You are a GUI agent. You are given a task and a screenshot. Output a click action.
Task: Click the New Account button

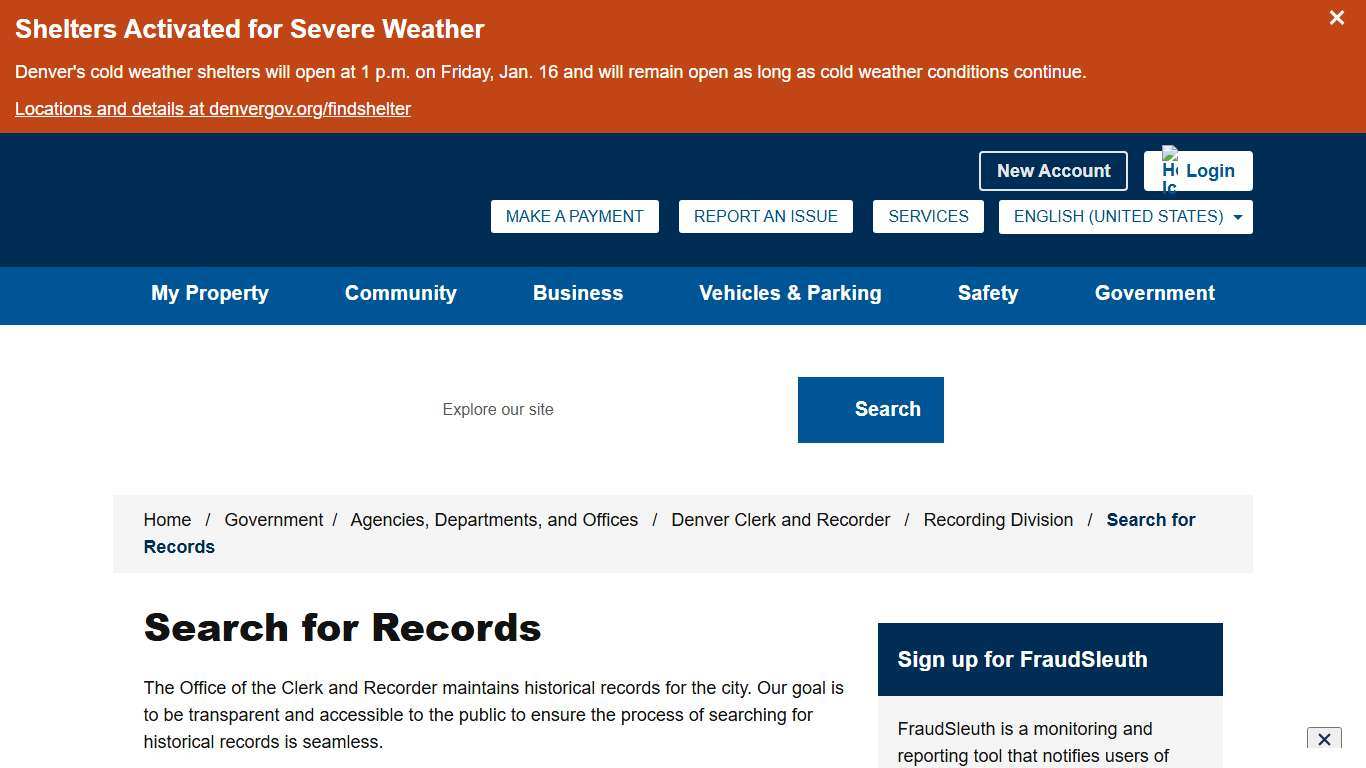1053,170
